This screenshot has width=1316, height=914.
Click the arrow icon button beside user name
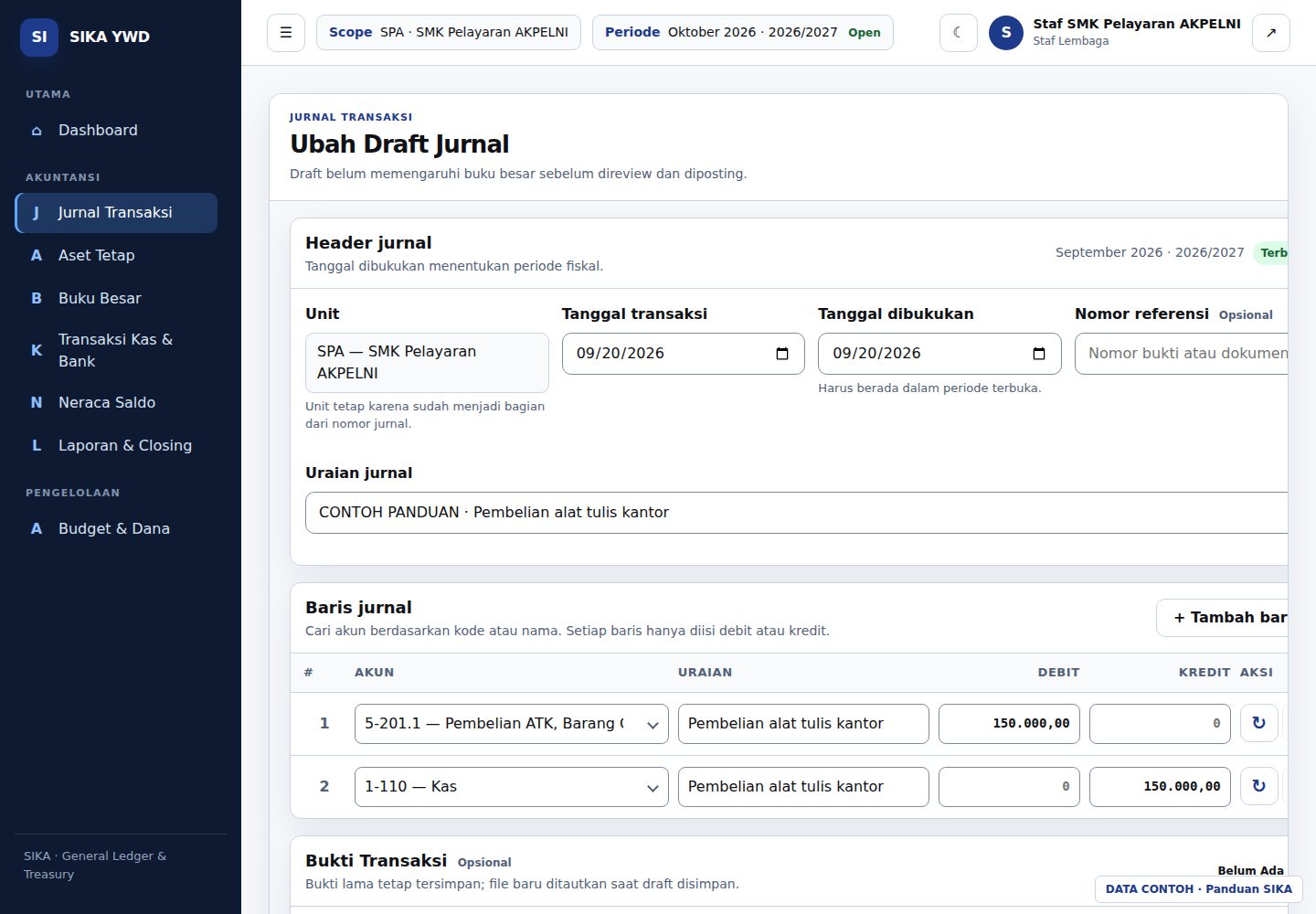(x=1271, y=33)
